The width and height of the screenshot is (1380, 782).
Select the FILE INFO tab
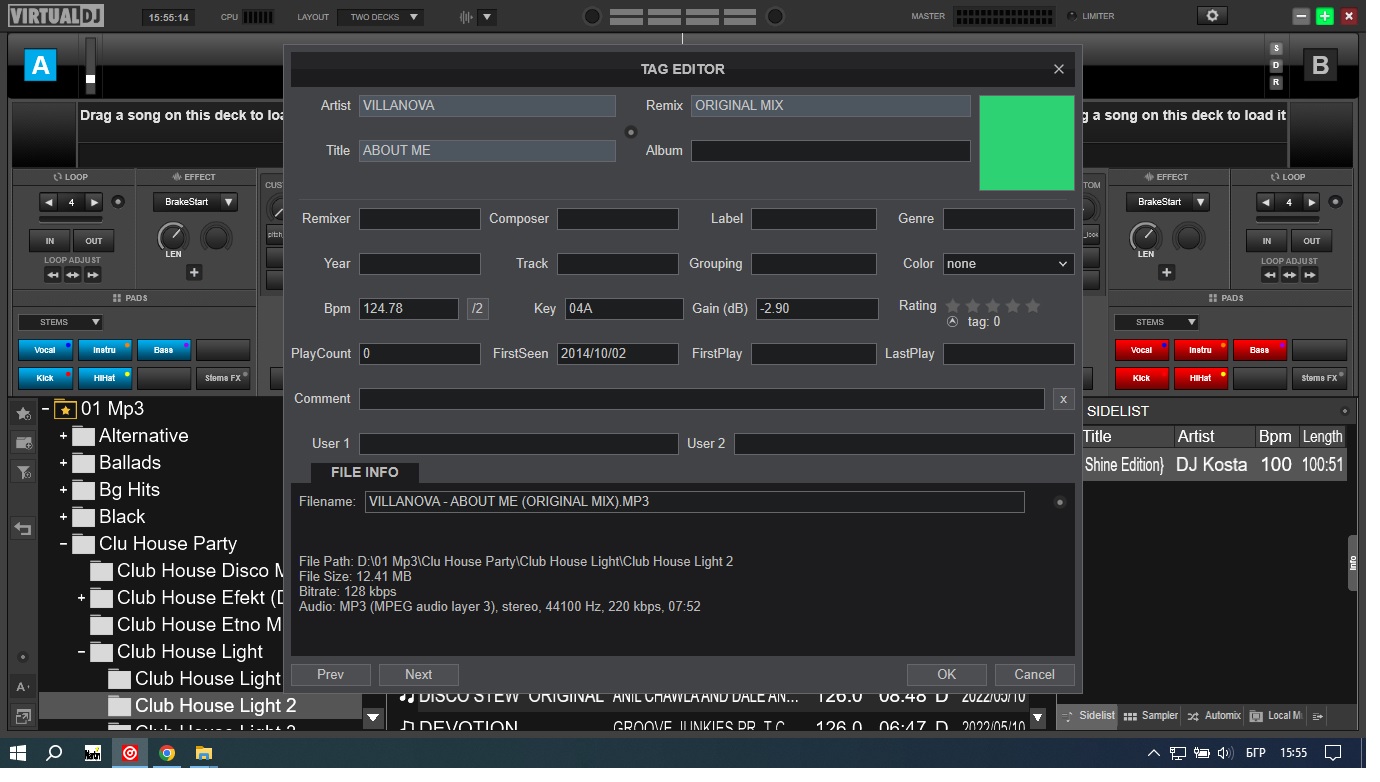[365, 472]
